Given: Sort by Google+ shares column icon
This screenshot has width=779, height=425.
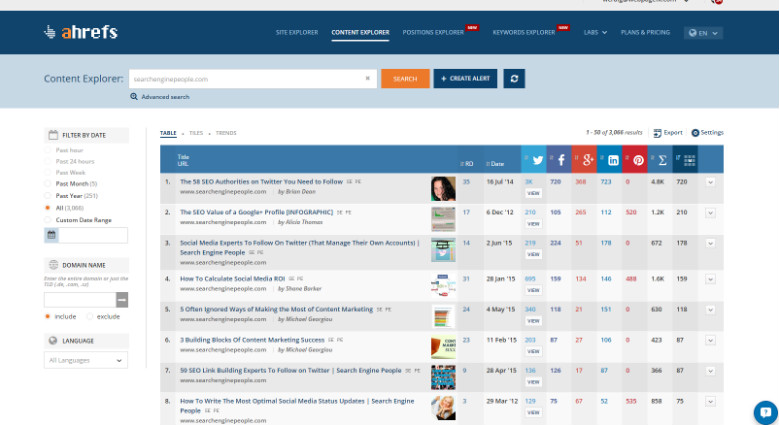Looking at the screenshot, I should [x=586, y=160].
